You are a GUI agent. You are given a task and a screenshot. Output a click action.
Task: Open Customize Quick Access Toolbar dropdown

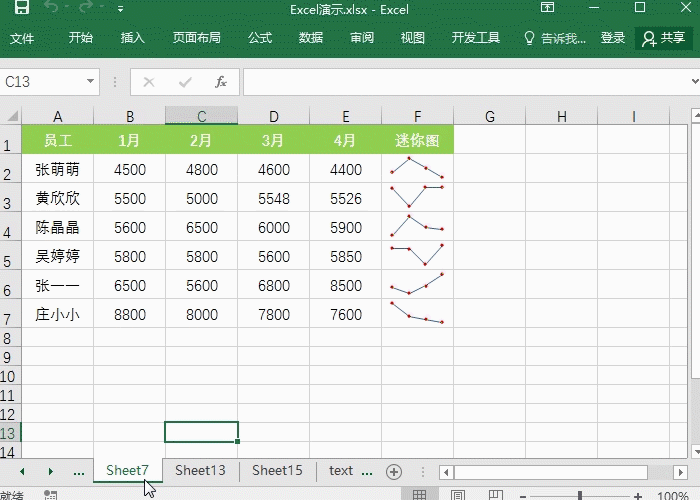point(121,9)
